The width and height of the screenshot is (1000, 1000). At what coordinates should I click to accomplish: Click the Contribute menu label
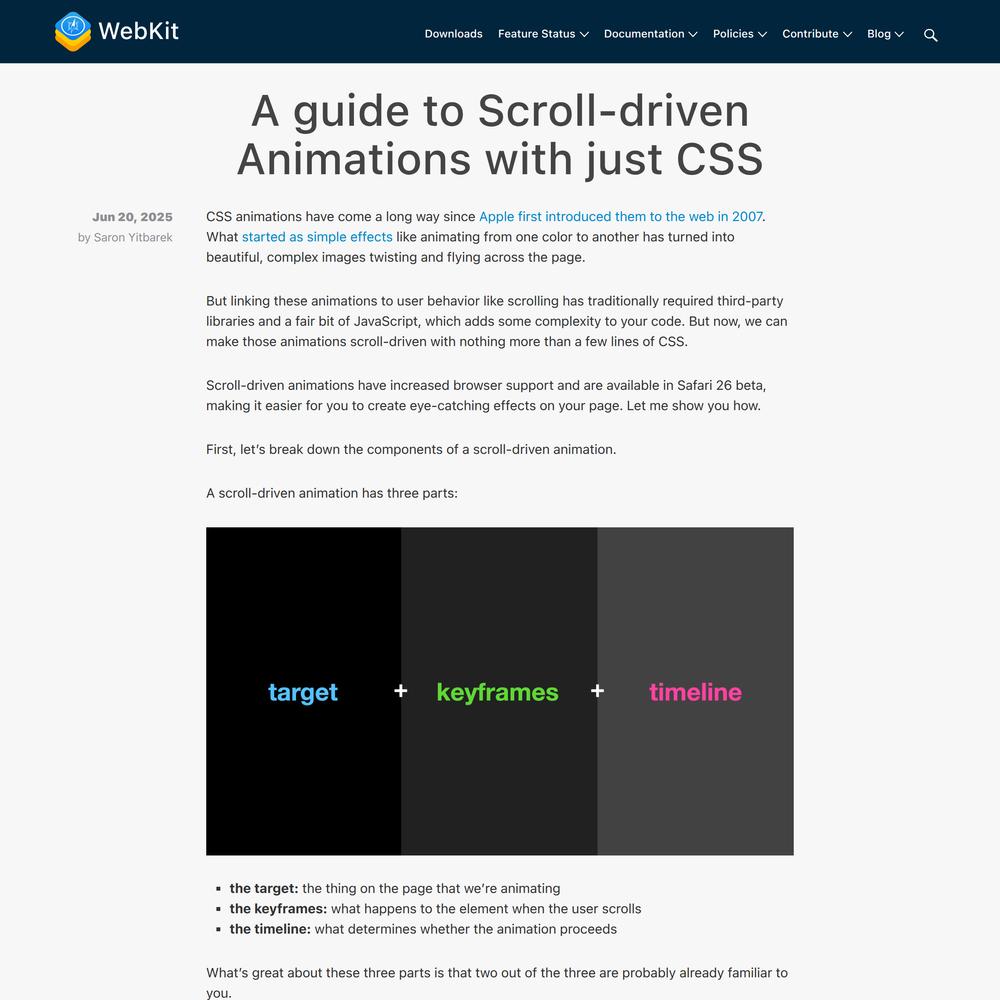point(810,34)
